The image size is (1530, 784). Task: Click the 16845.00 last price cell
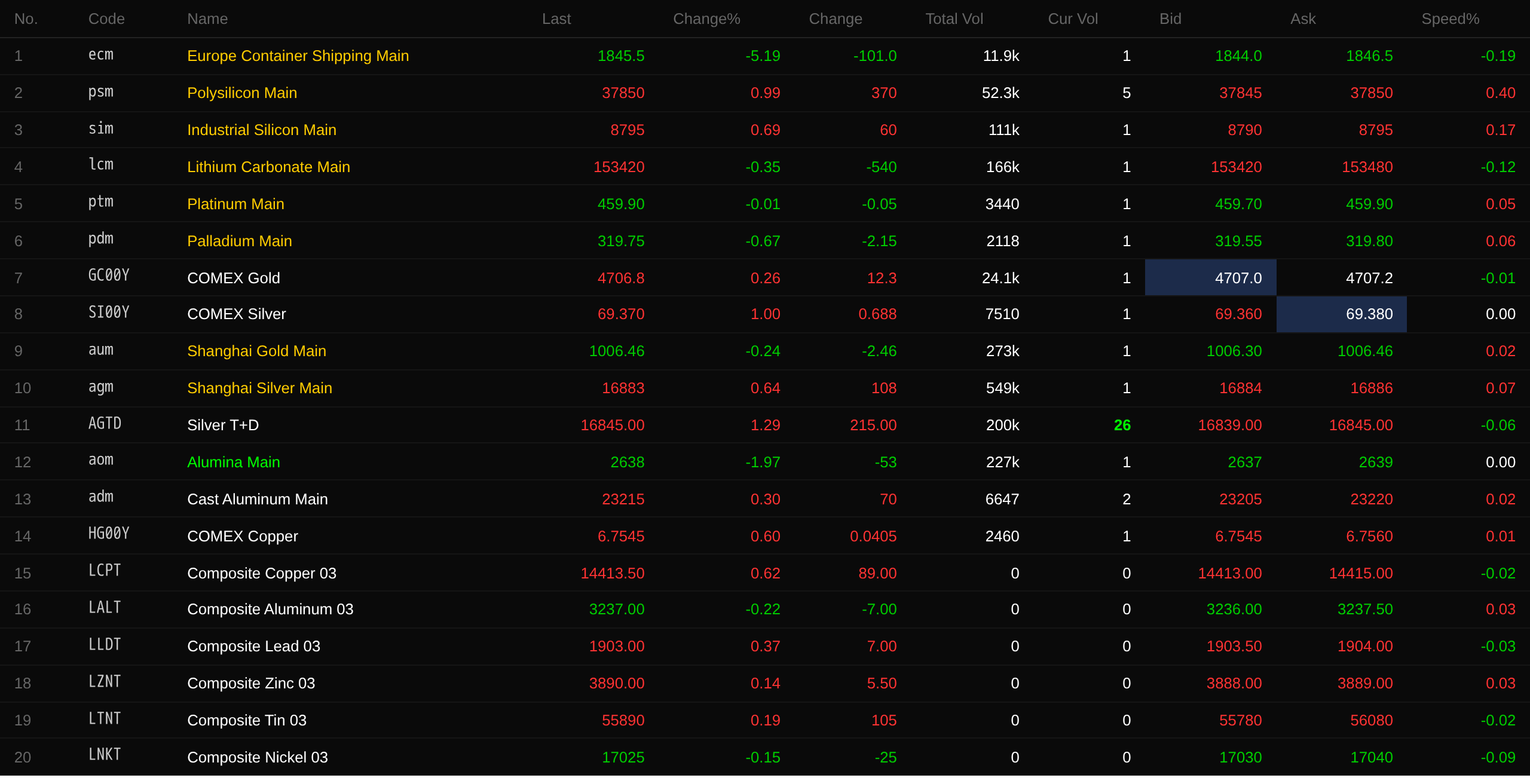coord(613,425)
